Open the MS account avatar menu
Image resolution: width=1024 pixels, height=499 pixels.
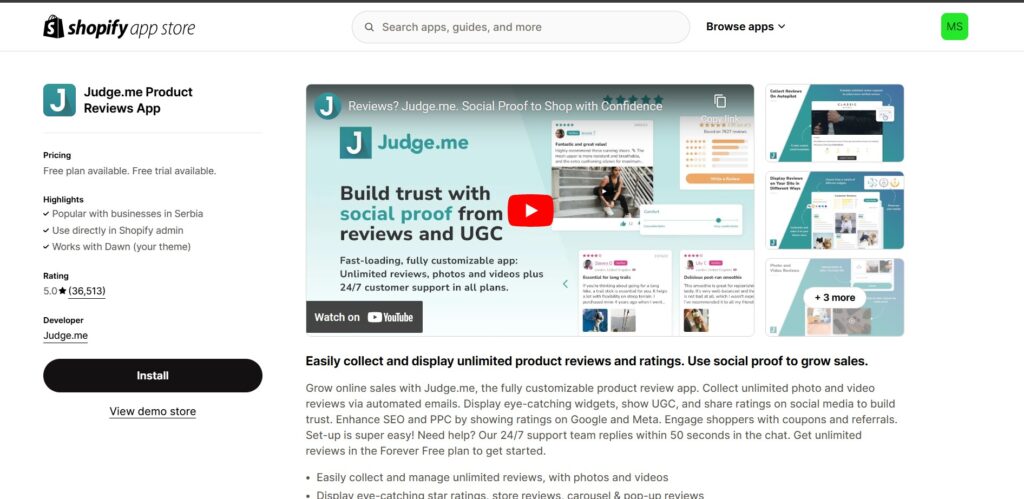tap(954, 27)
